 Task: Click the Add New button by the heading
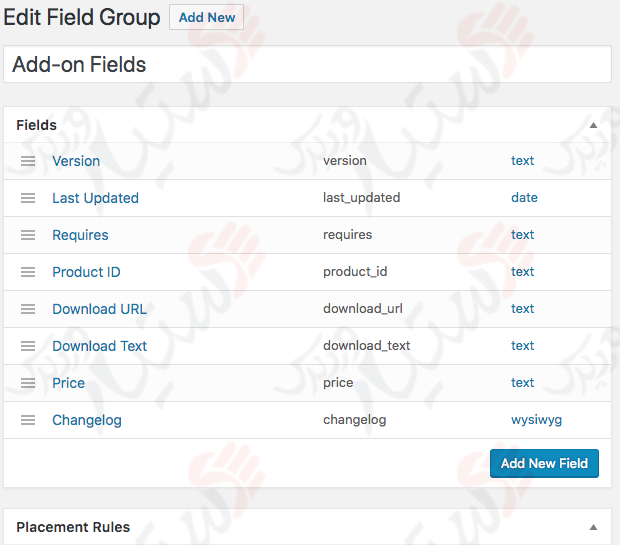pyautogui.click(x=206, y=17)
